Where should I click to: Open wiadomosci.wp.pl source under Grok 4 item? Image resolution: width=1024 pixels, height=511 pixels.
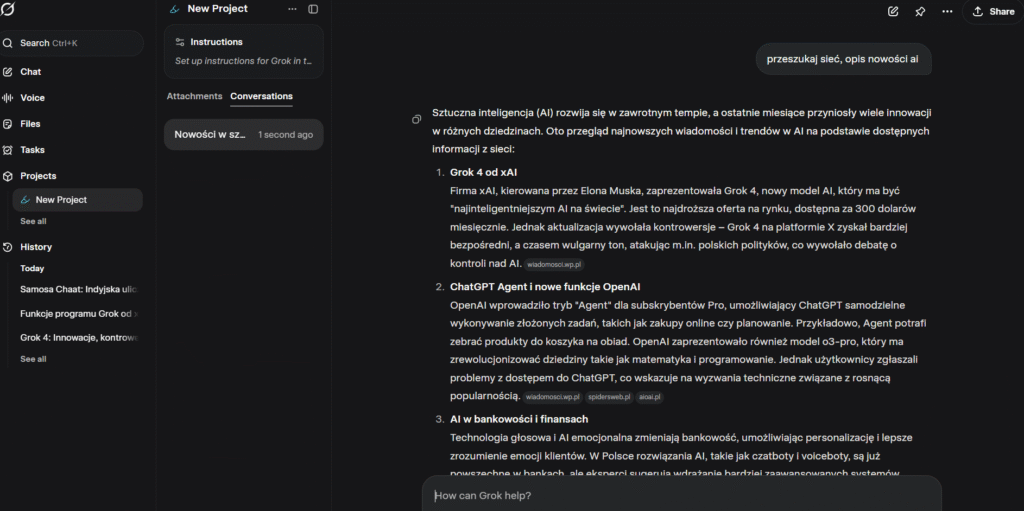click(x=554, y=265)
